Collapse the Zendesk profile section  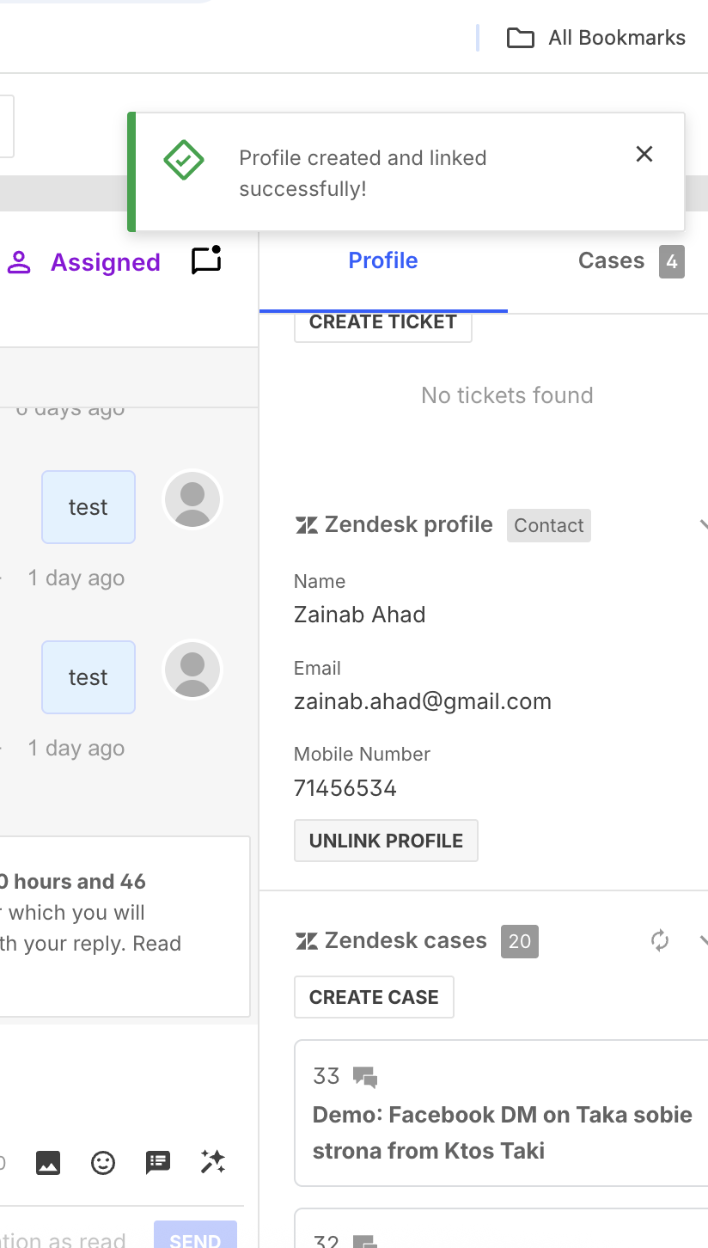click(702, 524)
